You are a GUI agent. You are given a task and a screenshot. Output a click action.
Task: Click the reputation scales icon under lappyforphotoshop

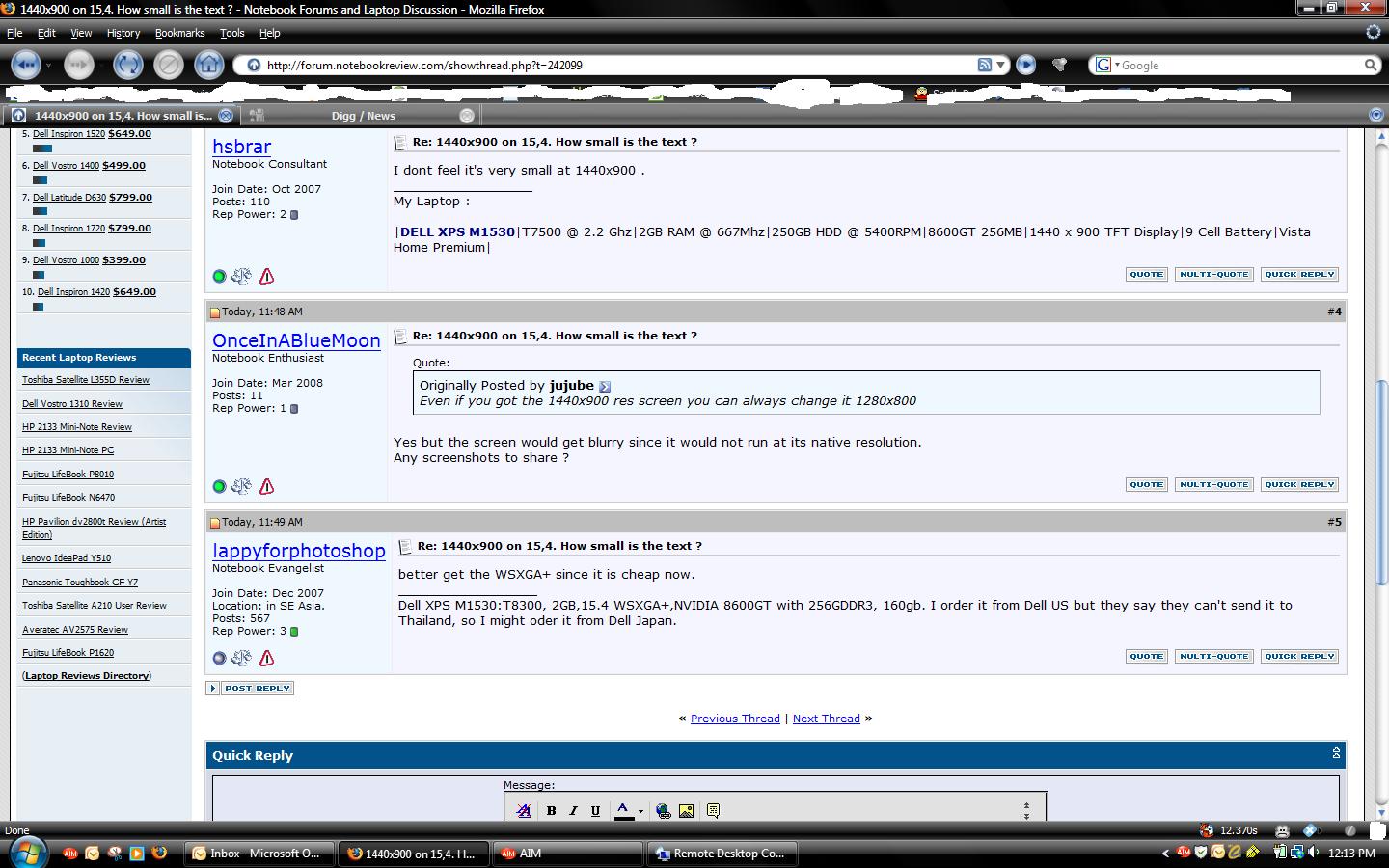click(x=241, y=658)
